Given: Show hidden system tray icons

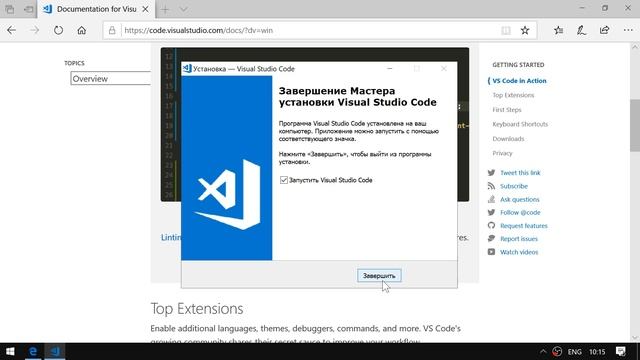Looking at the screenshot, I should pyautogui.click(x=543, y=351).
